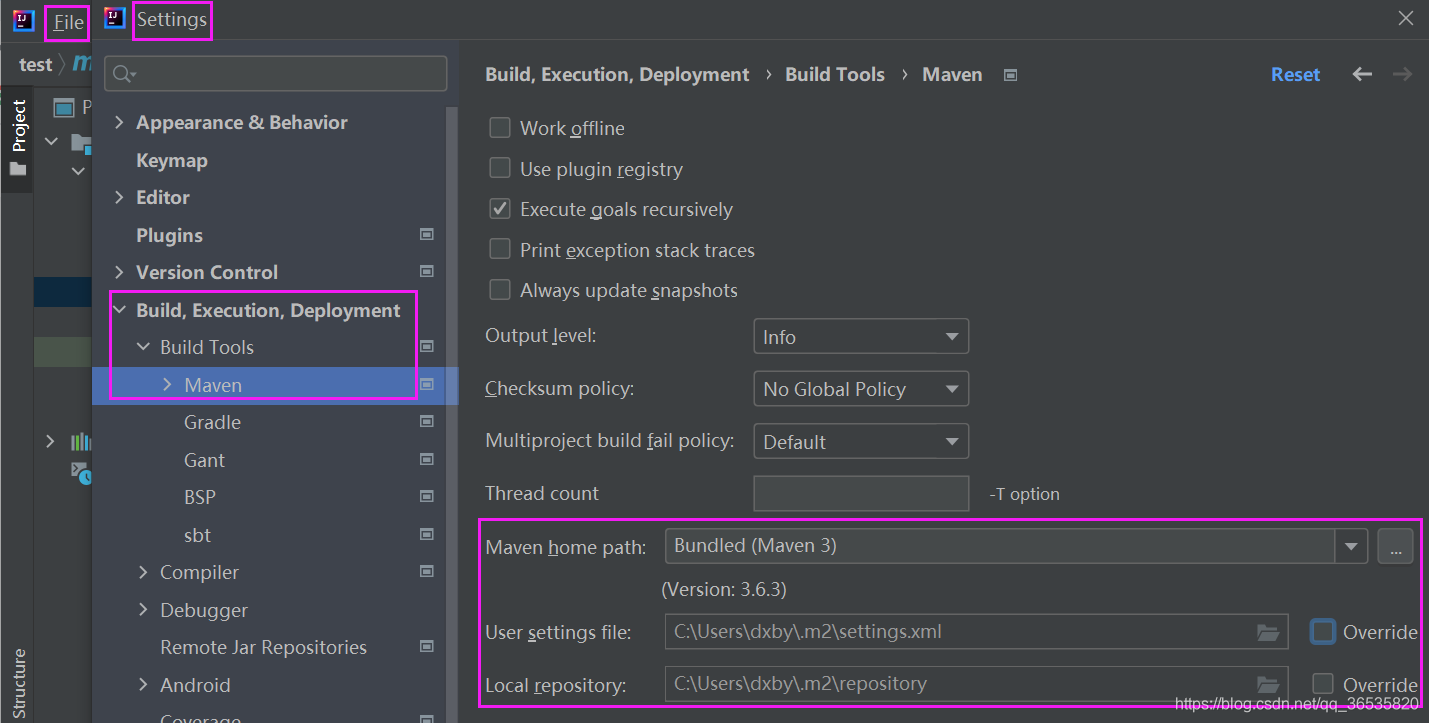Click the External Libraries bar-chart icon
The width and height of the screenshot is (1429, 723).
pyautogui.click(x=81, y=441)
